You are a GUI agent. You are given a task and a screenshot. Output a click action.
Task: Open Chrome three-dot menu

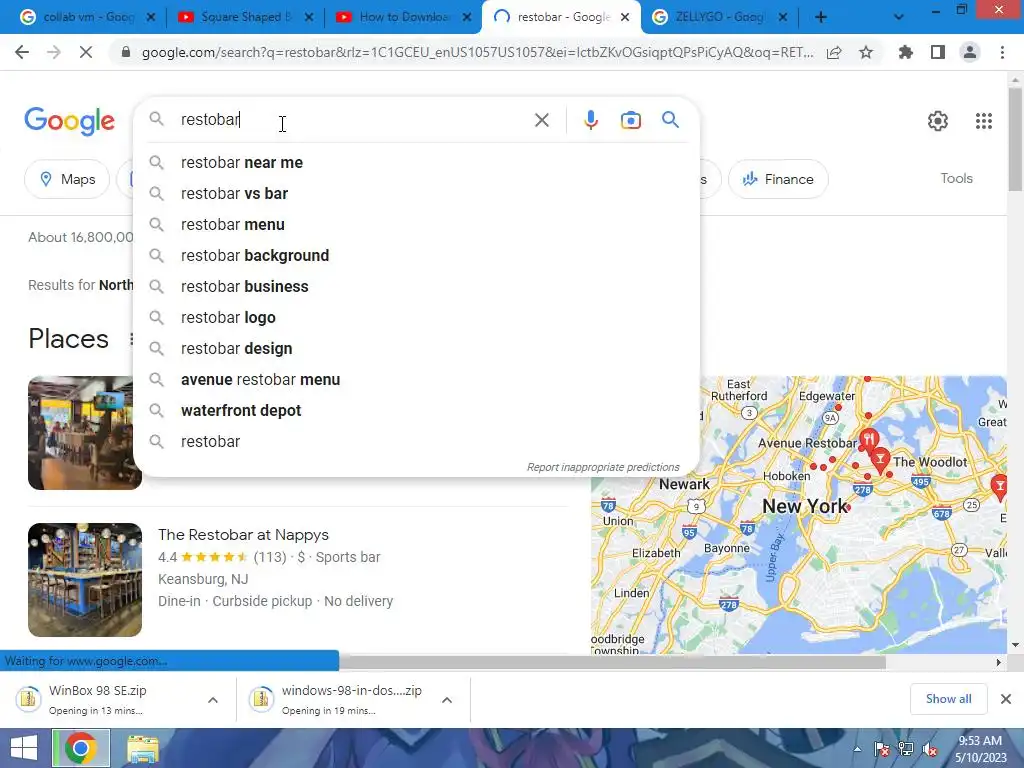point(1002,52)
